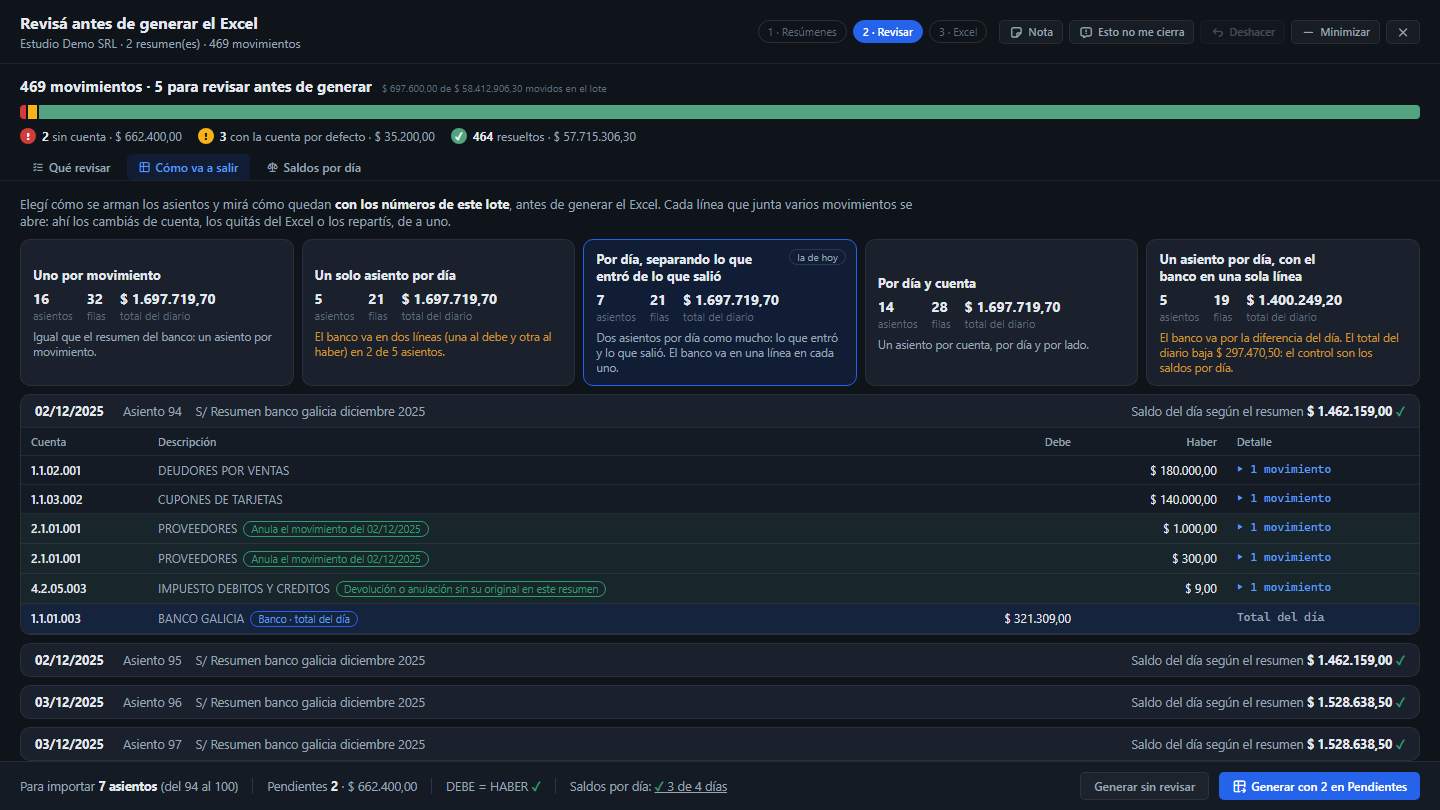This screenshot has height=810, width=1440.
Task: Click the minimize dash icon in Minimizar
Action: [1308, 32]
